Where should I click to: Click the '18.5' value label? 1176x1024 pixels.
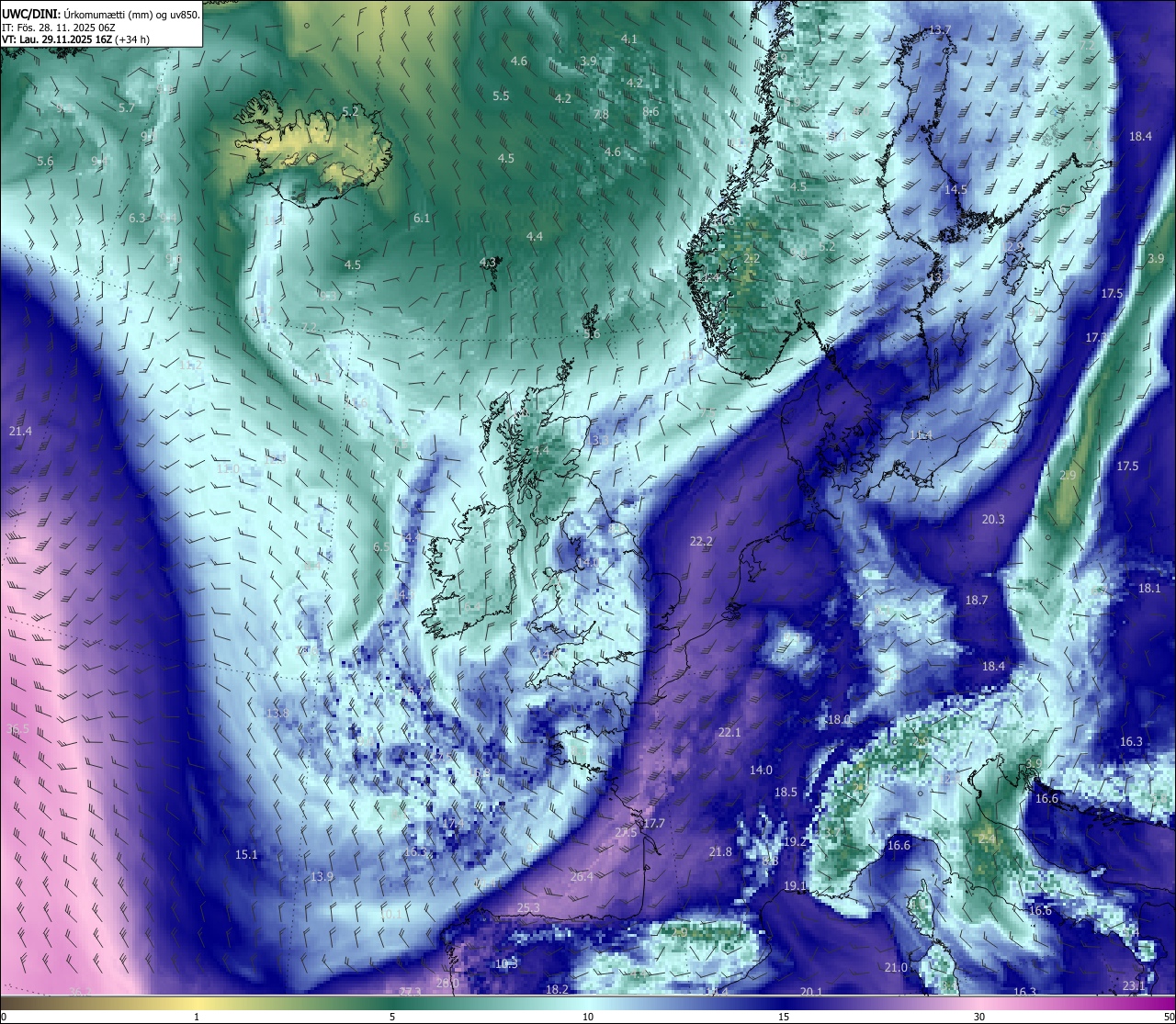[786, 793]
